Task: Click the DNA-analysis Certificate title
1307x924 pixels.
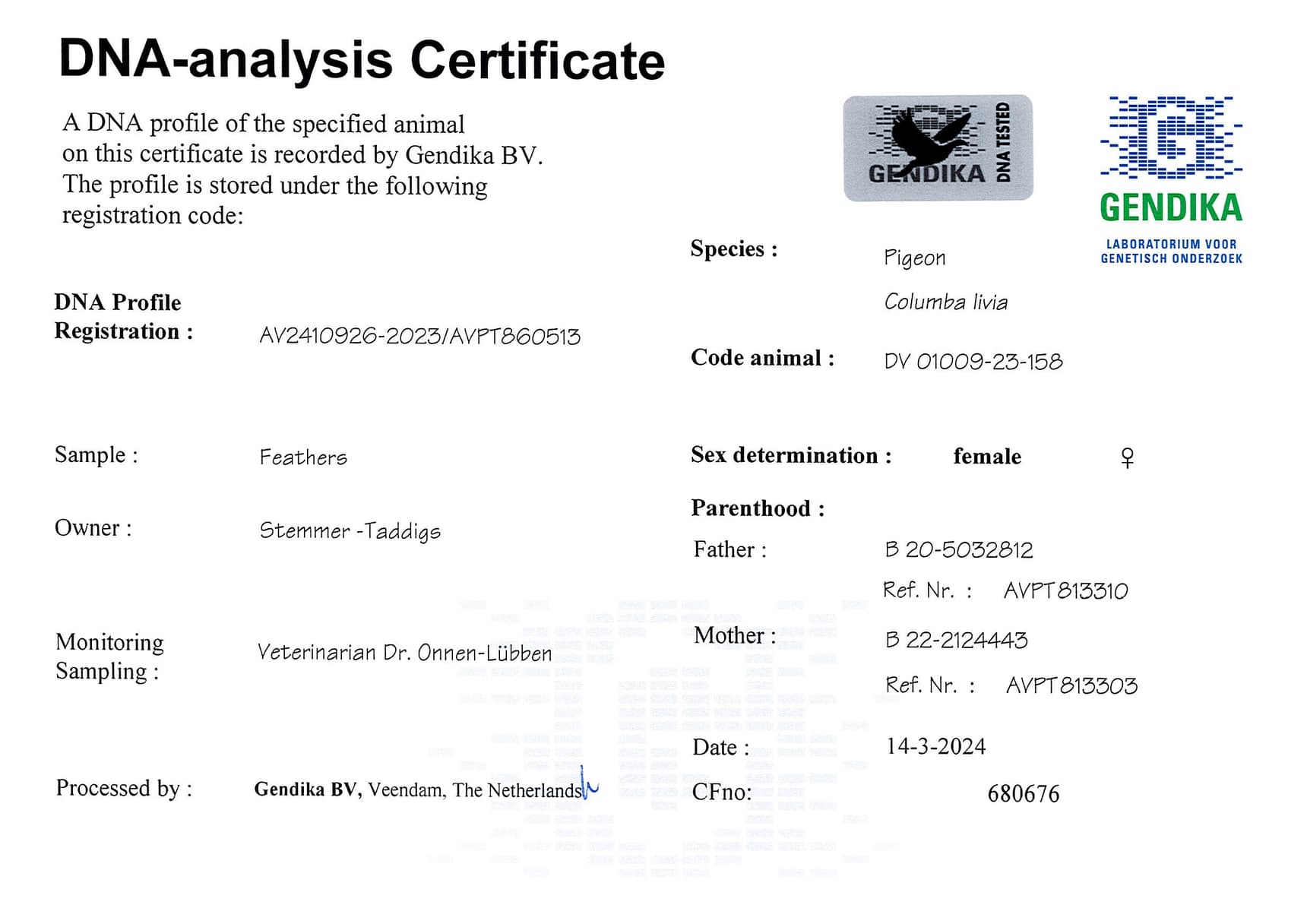Action: [x=362, y=59]
